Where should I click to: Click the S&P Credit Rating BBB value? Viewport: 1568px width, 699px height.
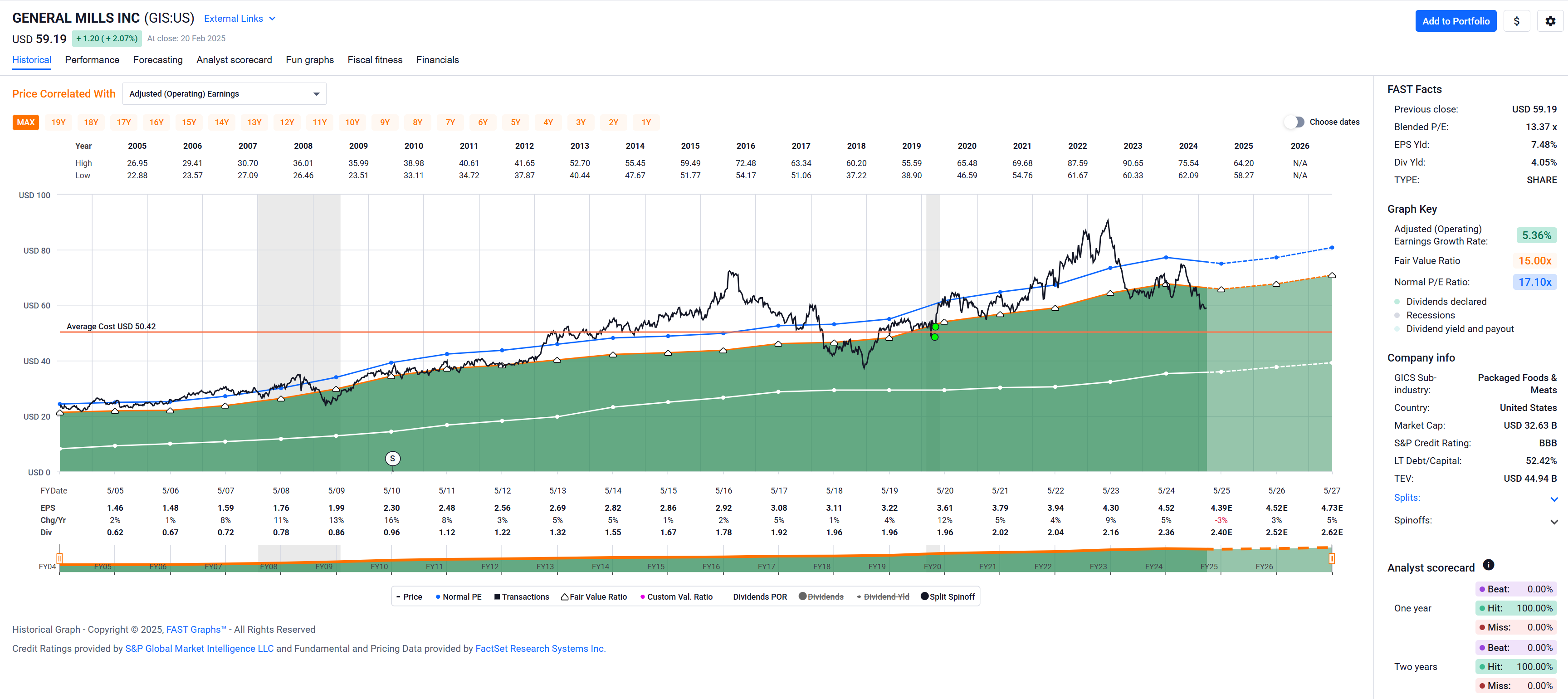[x=1547, y=443]
